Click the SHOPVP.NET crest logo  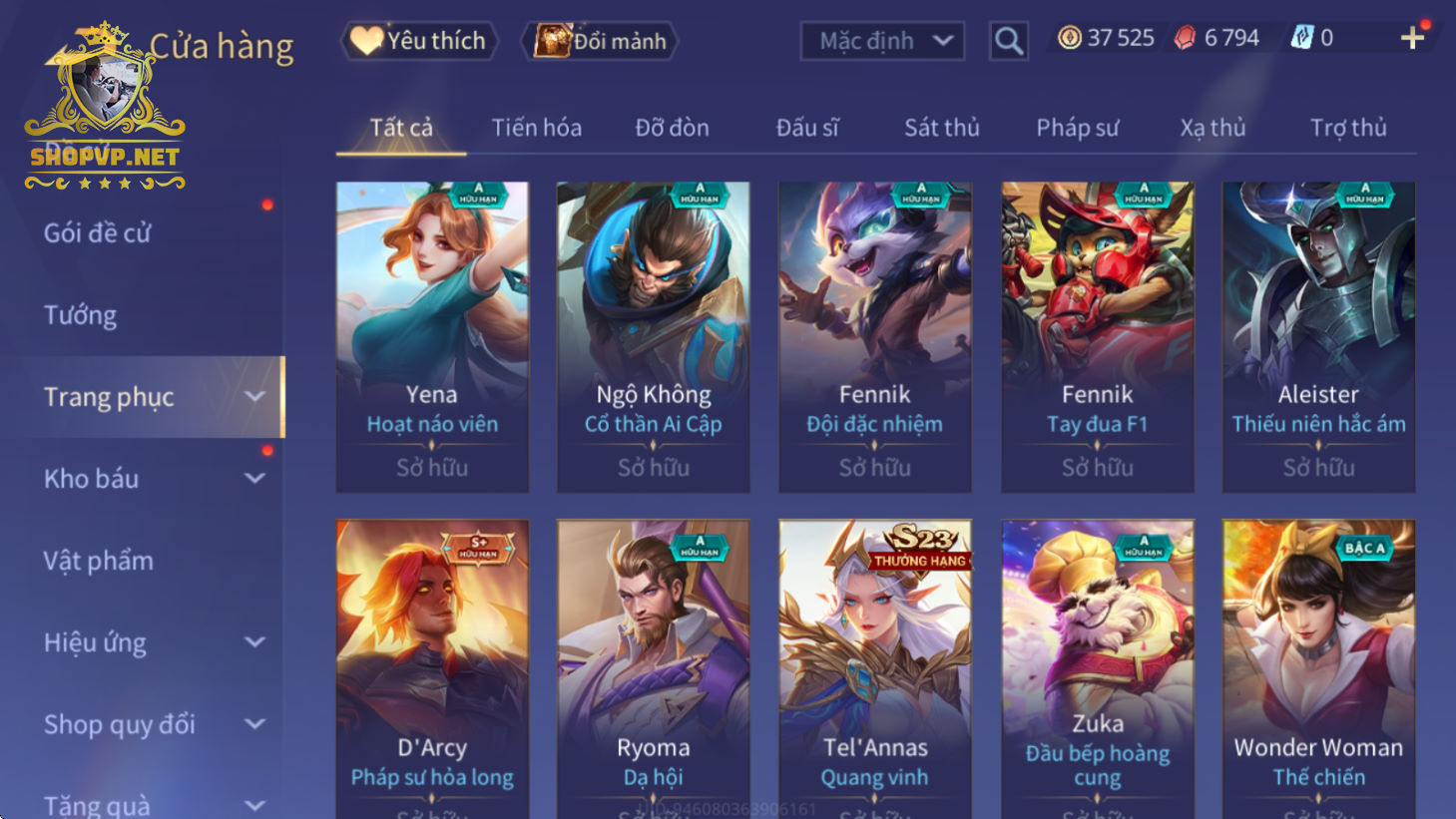click(x=105, y=106)
